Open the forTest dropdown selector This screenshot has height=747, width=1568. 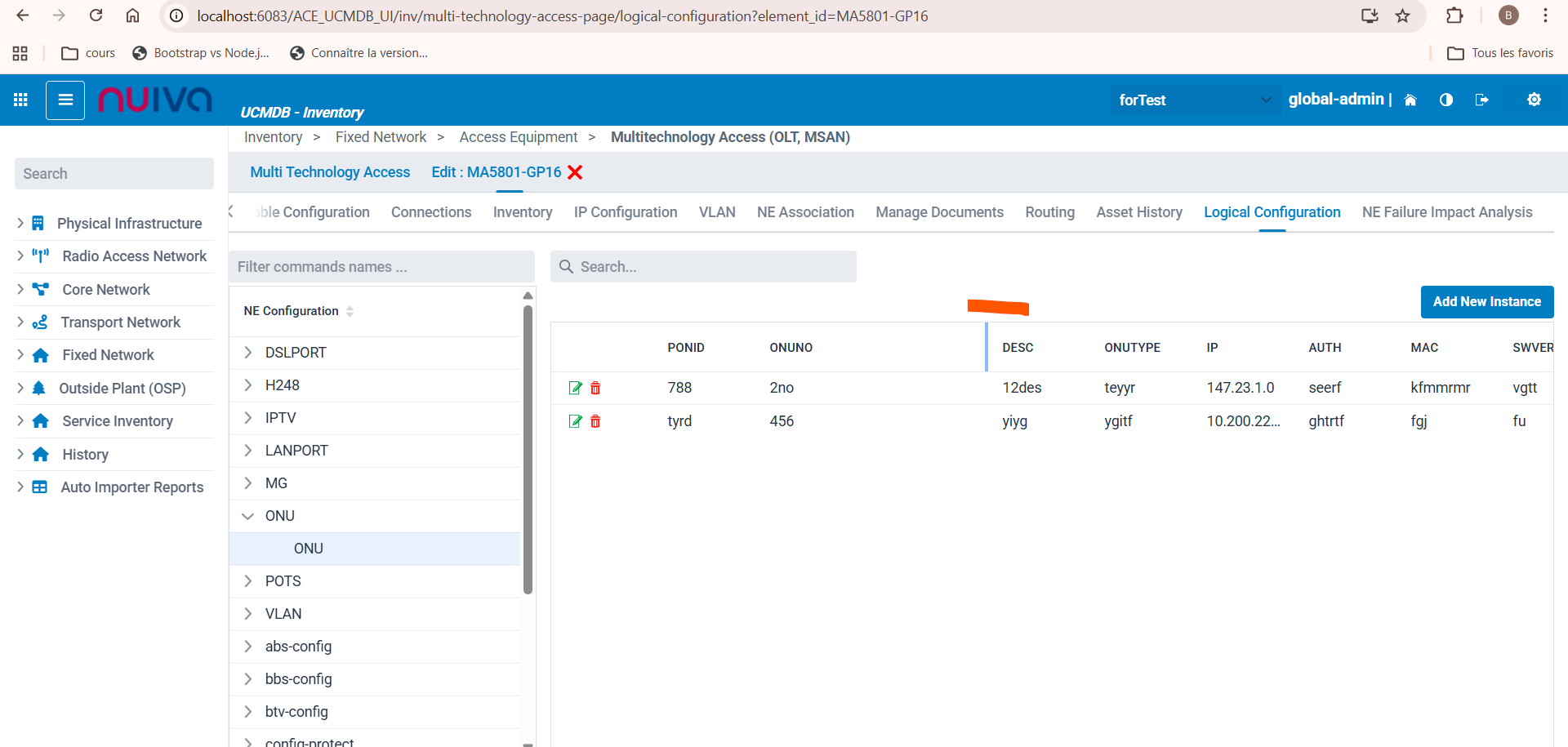click(x=1194, y=100)
